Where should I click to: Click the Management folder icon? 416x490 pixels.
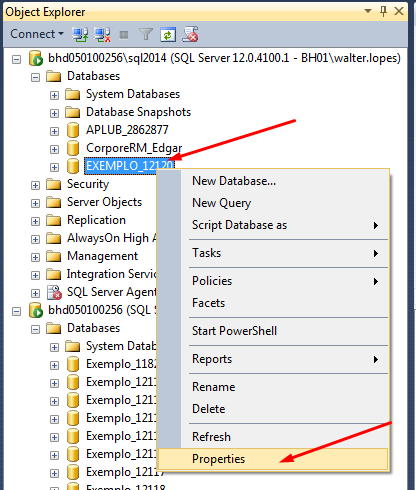pyautogui.click(x=54, y=256)
